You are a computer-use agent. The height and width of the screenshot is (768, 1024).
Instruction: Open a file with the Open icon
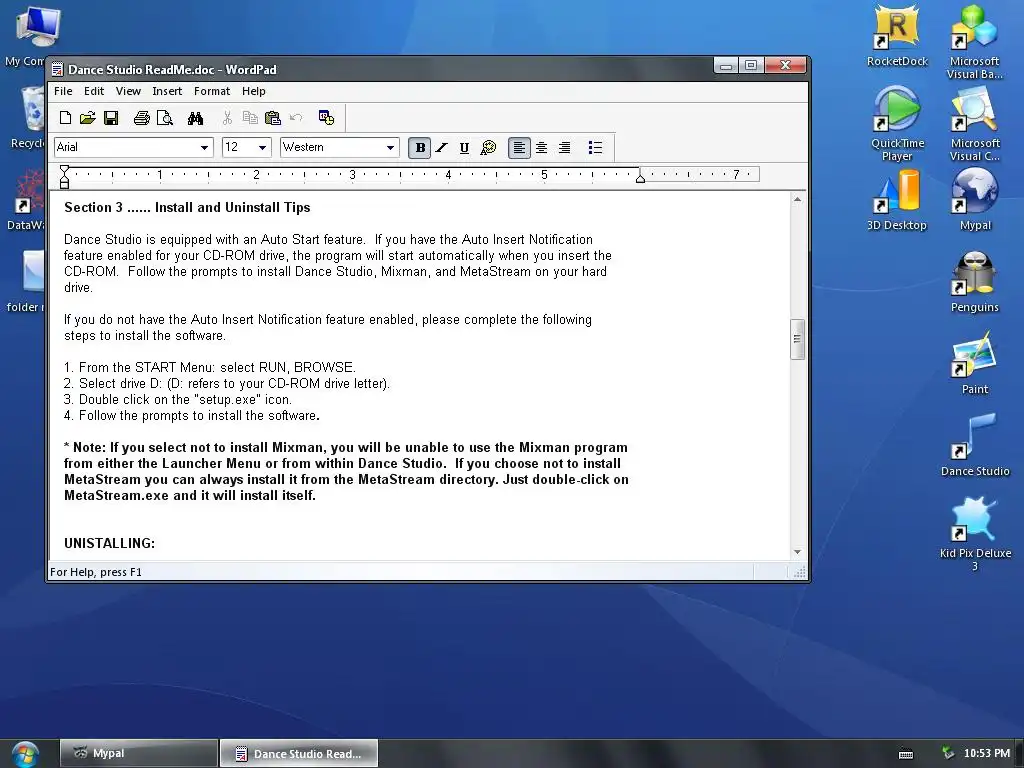88,118
